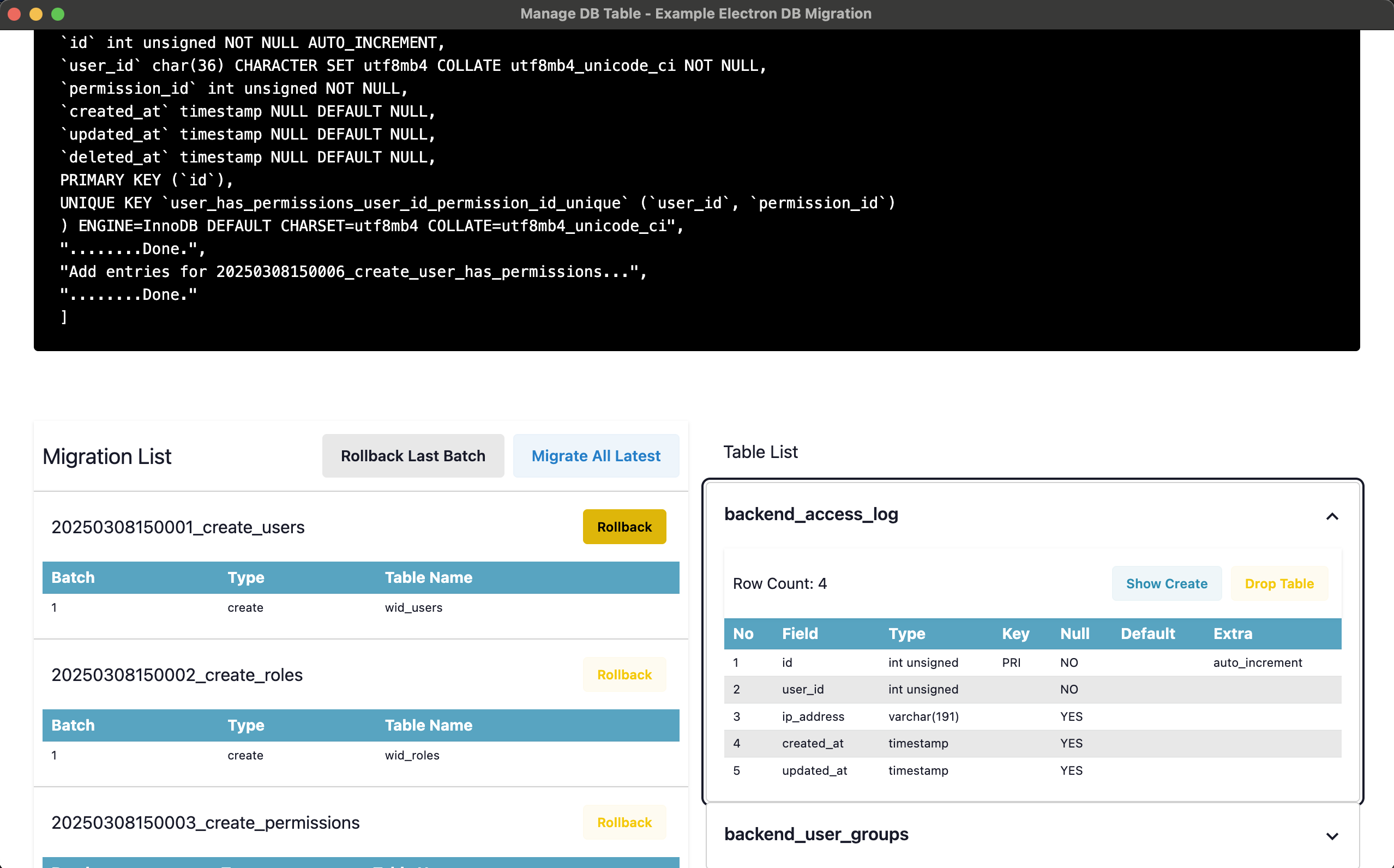Click the Row Count: 4 label
Image resolution: width=1394 pixels, height=868 pixels.
point(780,583)
